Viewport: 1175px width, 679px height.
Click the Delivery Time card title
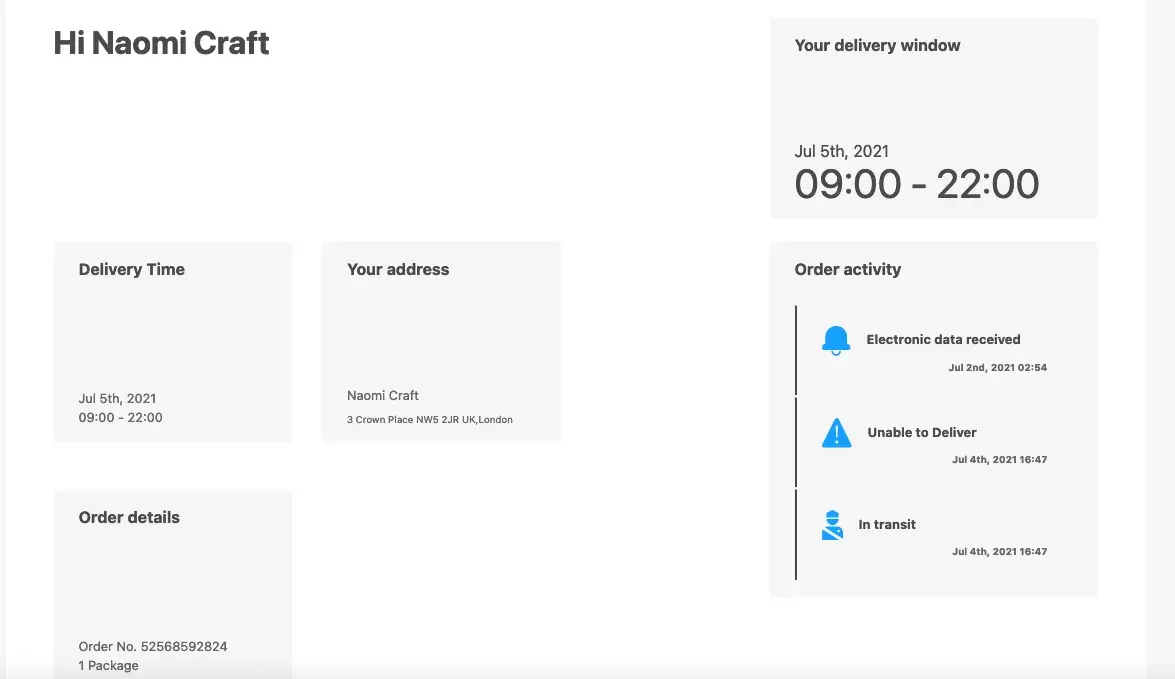coord(132,269)
